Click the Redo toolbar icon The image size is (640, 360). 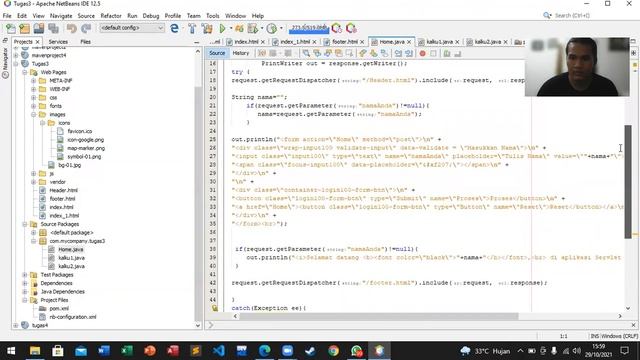click(86, 28)
